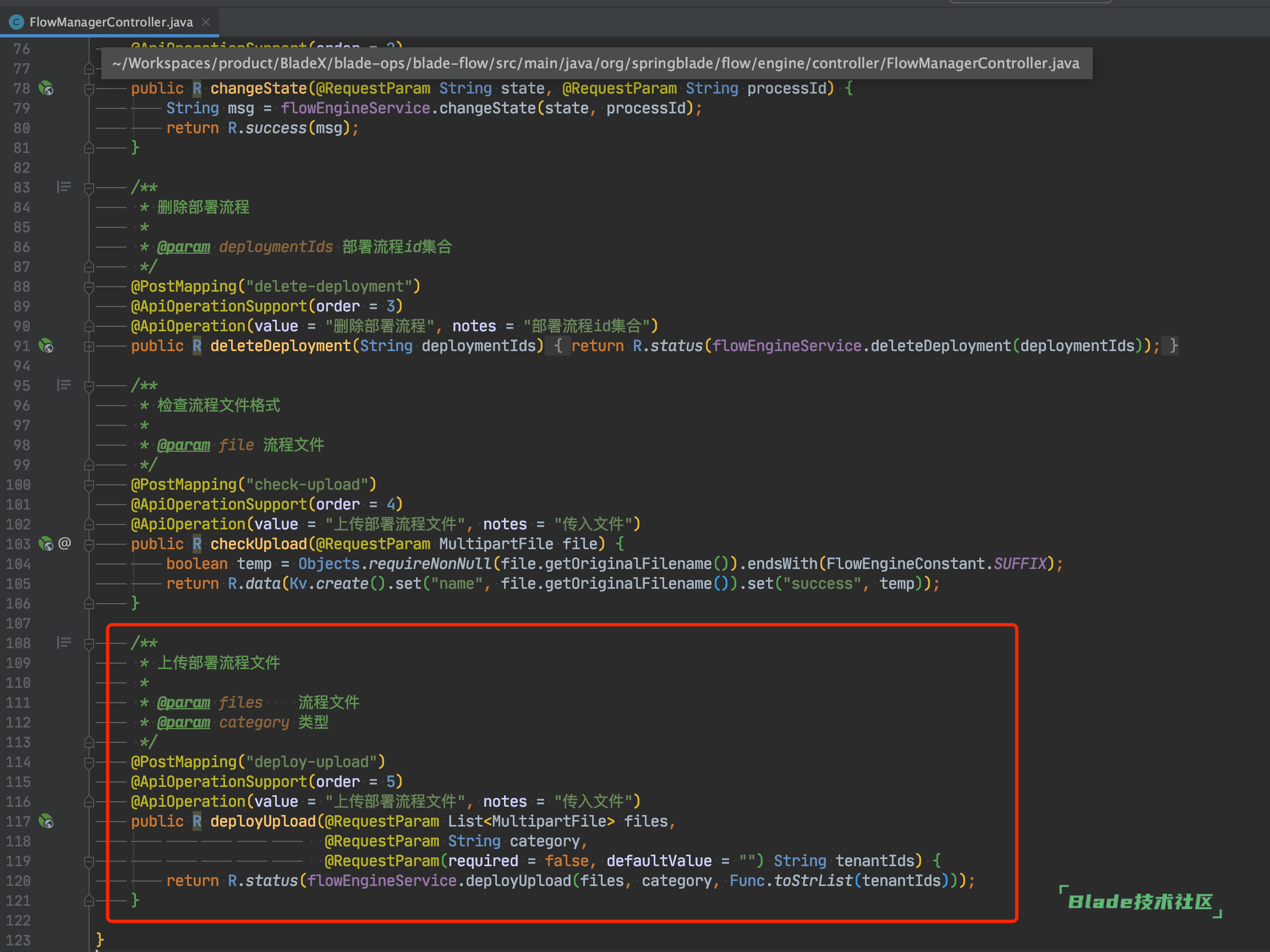This screenshot has width=1270, height=952.
Task: Click the @param files link on line 111
Action: 184,702
